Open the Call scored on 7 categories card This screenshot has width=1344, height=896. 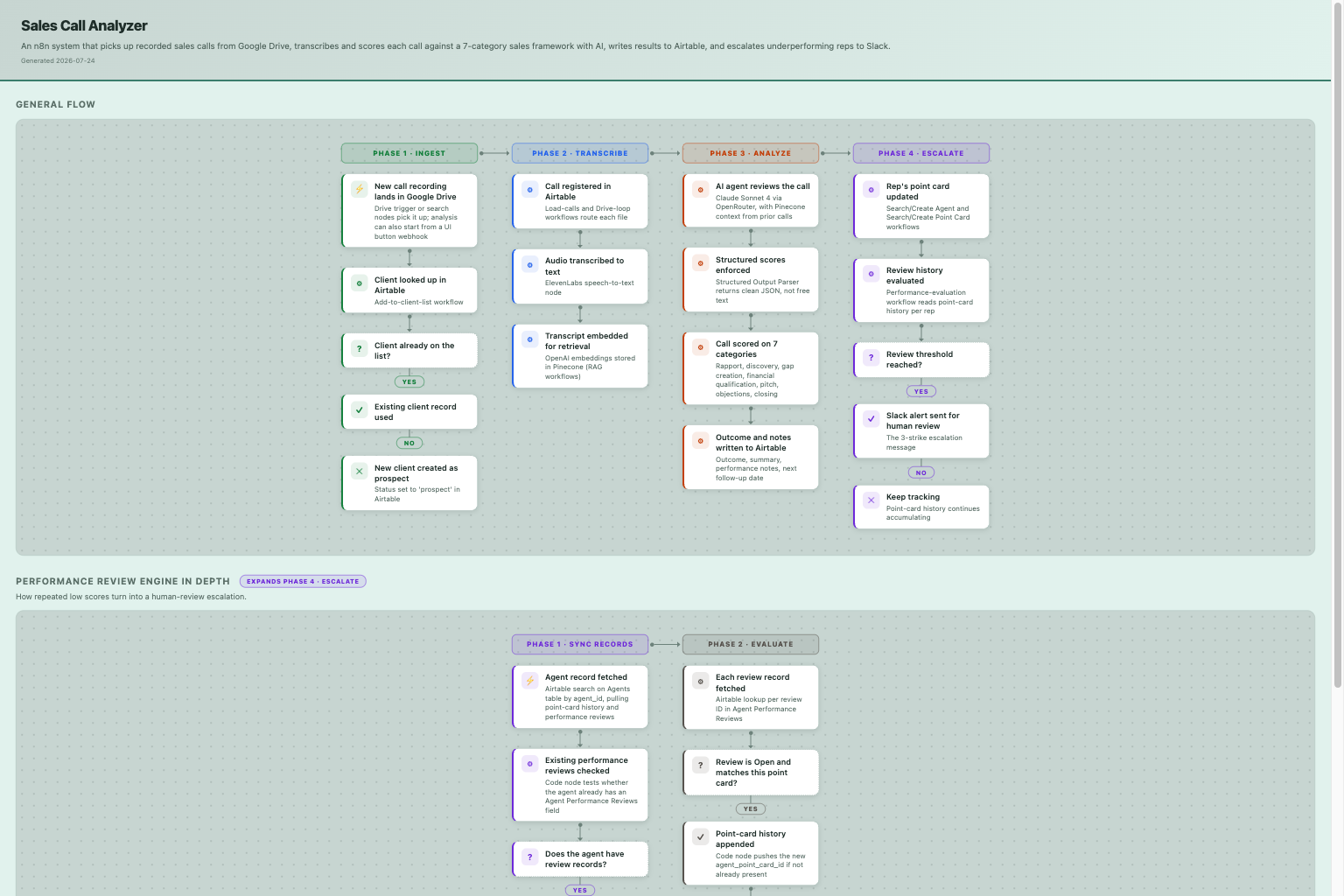pos(751,368)
